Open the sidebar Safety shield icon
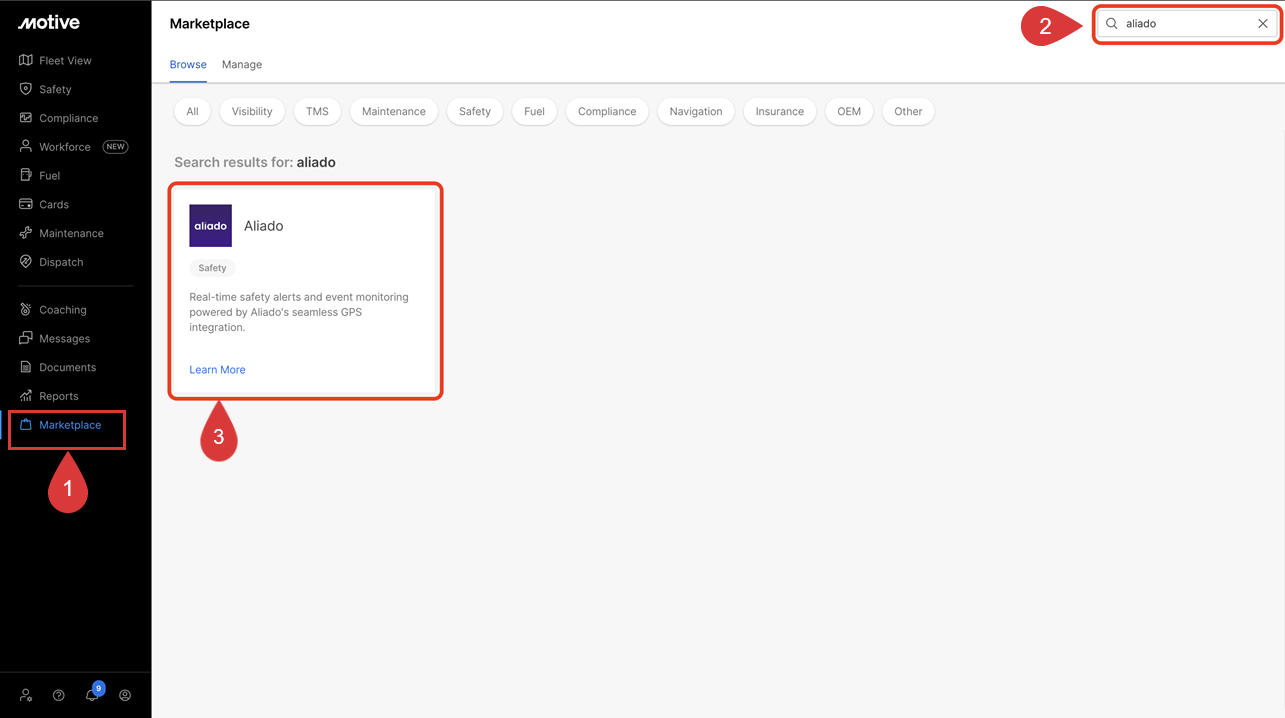1285x718 pixels. (x=26, y=89)
